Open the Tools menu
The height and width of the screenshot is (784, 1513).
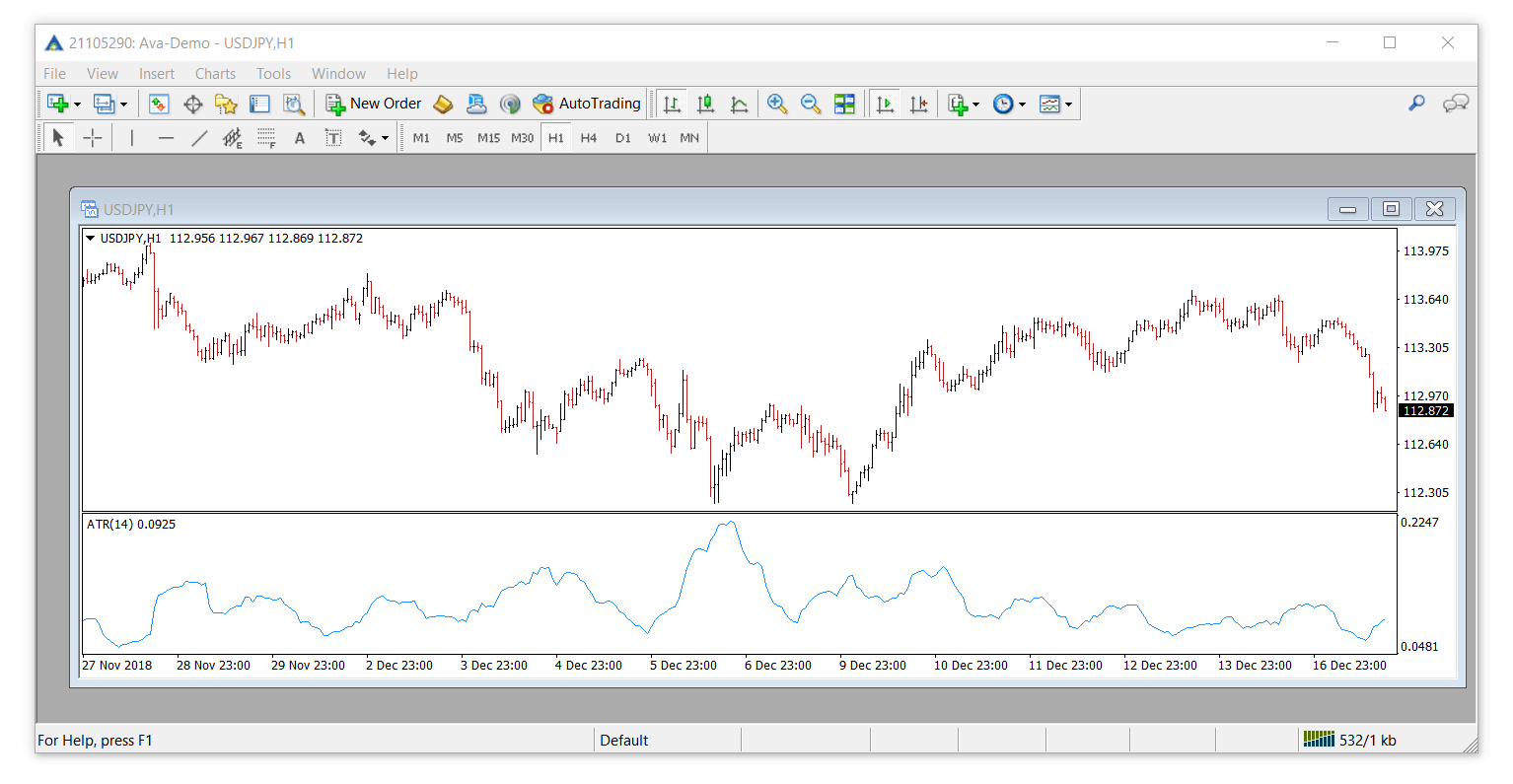273,74
